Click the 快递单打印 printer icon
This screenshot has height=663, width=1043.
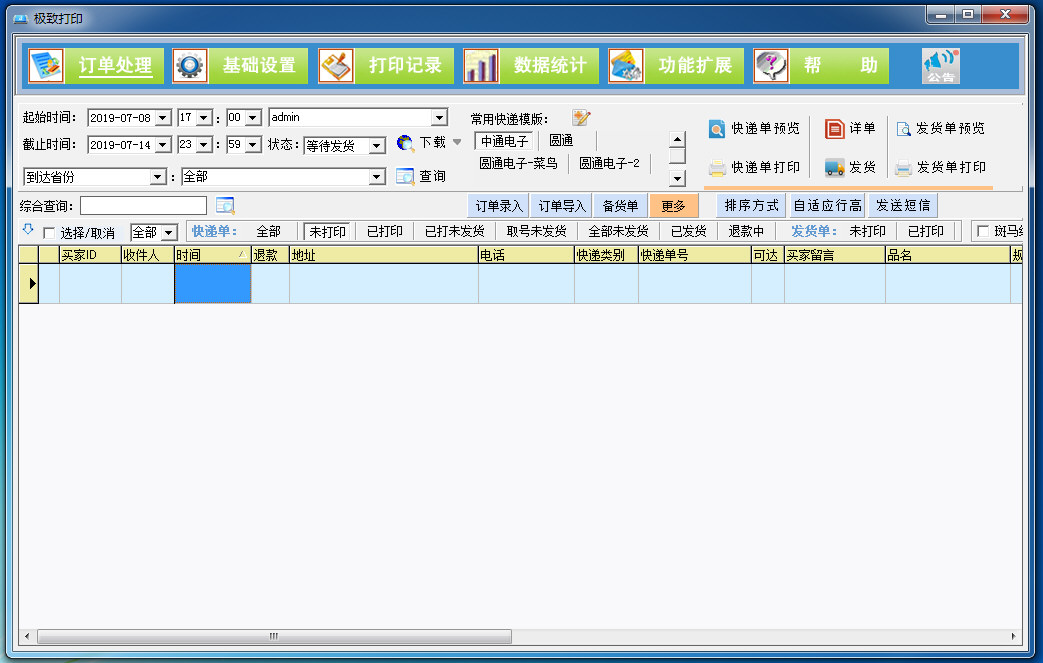[x=717, y=167]
